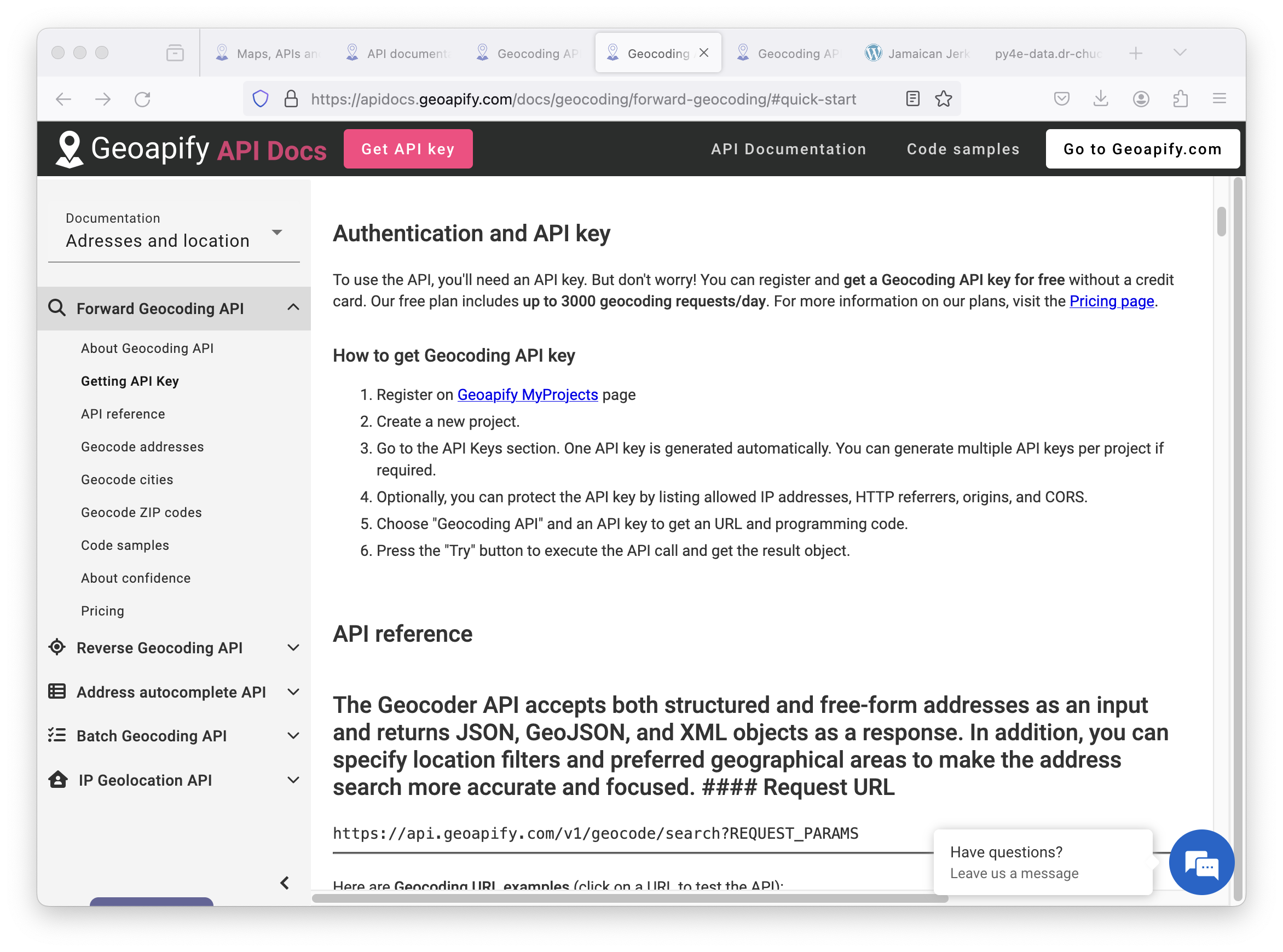Expand the IP Geolocation API section

click(x=293, y=780)
